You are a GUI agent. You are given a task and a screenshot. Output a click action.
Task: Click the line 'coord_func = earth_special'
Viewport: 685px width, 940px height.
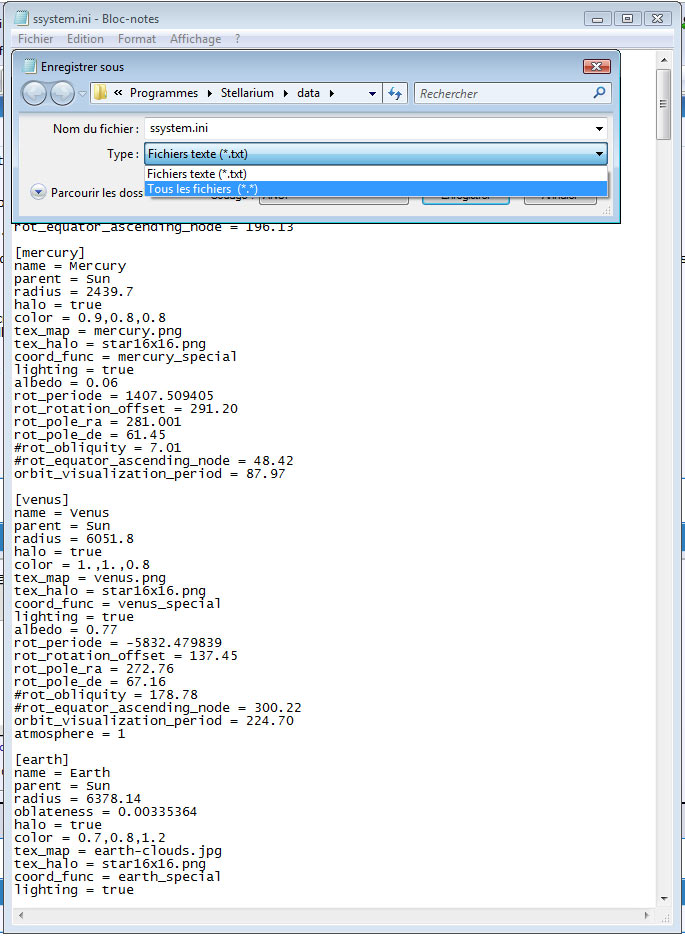click(117, 876)
